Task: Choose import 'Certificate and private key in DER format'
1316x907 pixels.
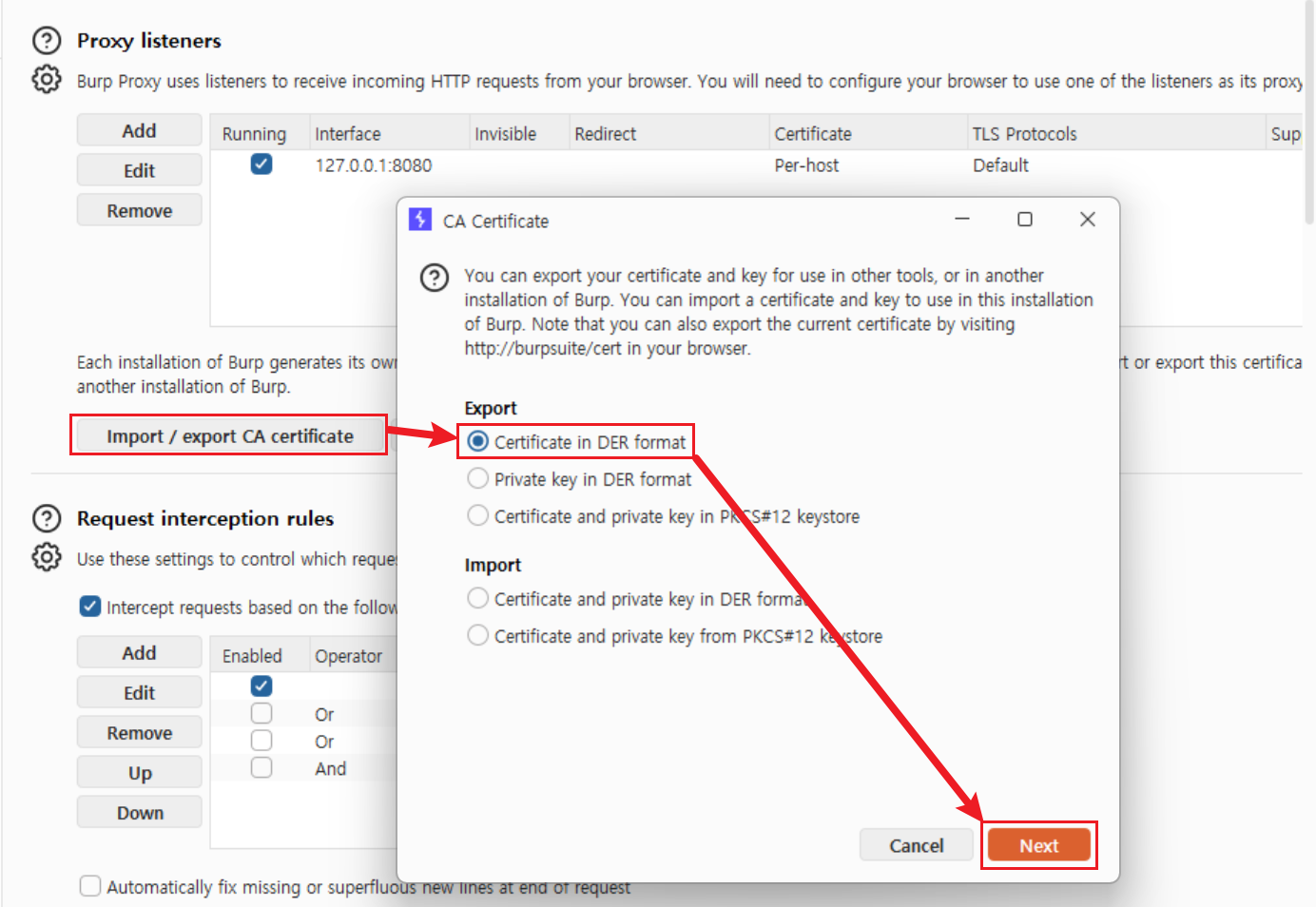Action: [478, 598]
